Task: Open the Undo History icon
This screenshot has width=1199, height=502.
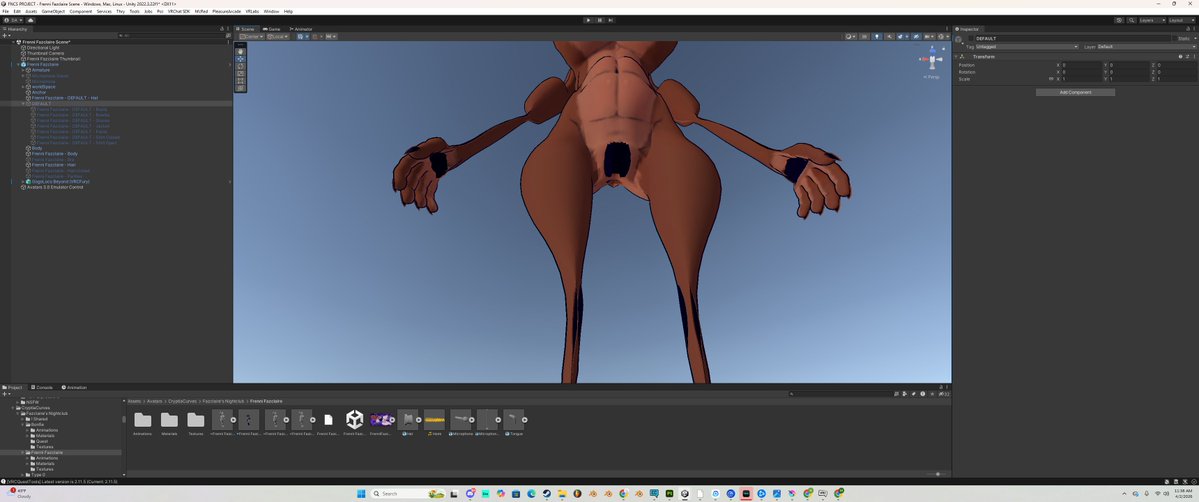Action: point(1119,20)
